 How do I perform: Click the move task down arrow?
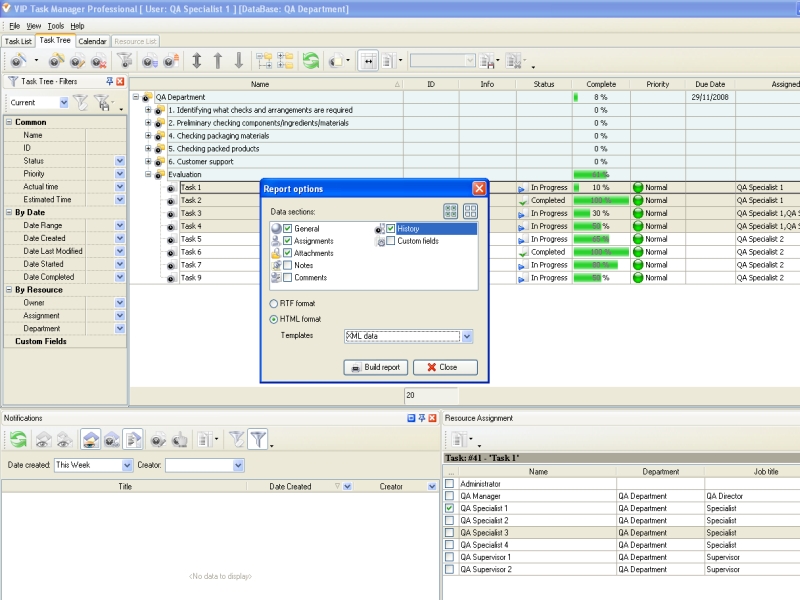click(239, 61)
